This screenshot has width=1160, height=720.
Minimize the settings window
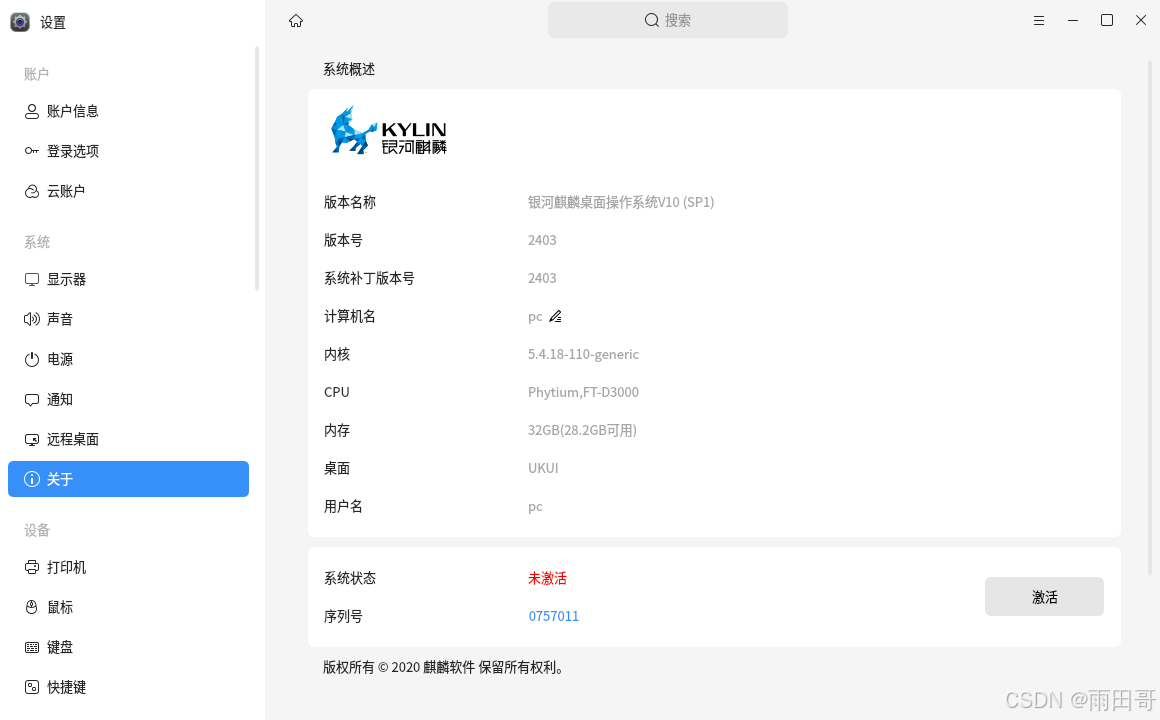coord(1073,21)
